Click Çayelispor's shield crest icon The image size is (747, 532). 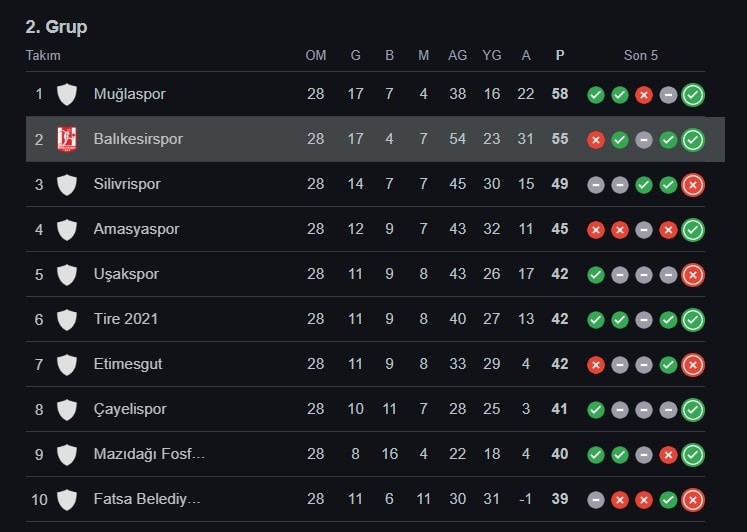point(67,410)
